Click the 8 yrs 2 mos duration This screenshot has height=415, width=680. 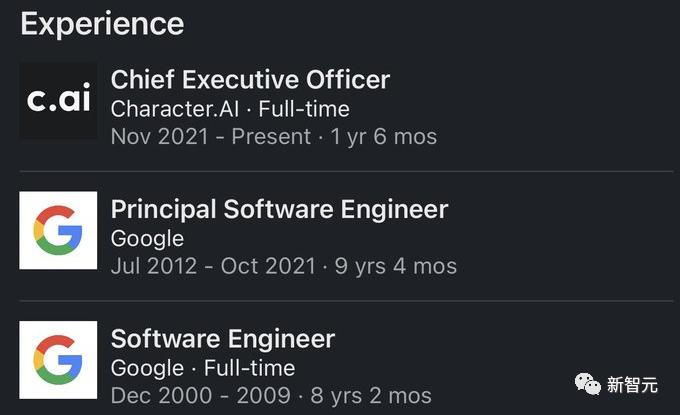(370, 396)
